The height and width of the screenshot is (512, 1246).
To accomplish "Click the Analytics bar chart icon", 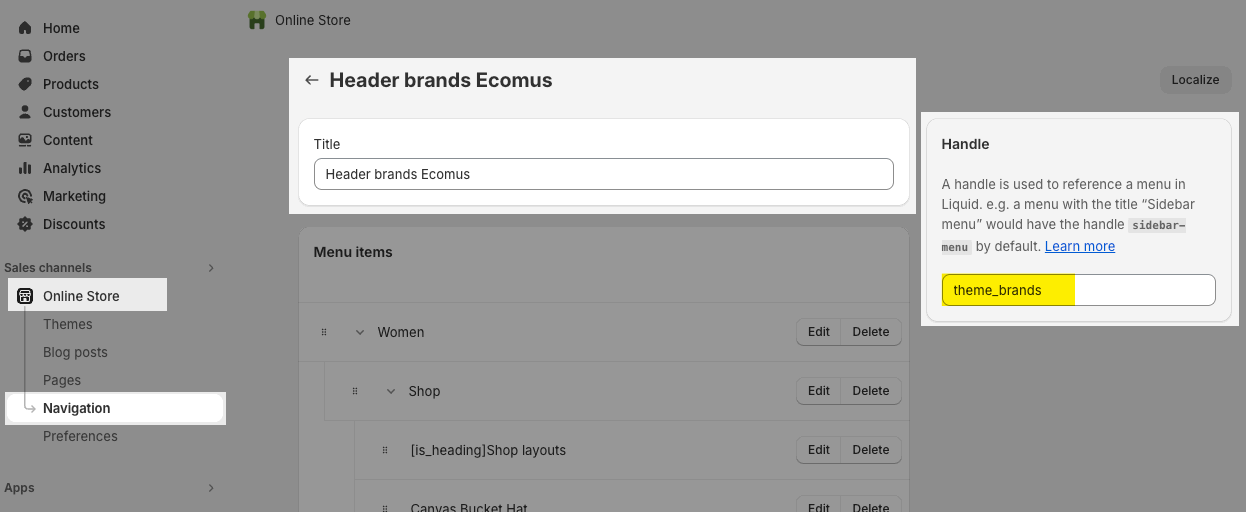I will pyautogui.click(x=25, y=168).
